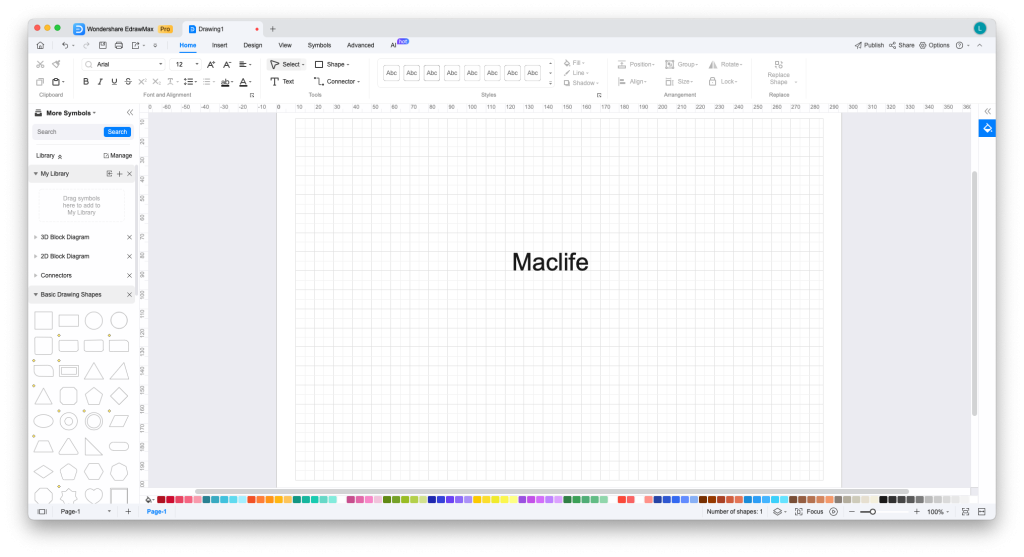Screen dimensions: 1024x557
Task: Open the Connector tool dropdown
Action: pos(340,81)
